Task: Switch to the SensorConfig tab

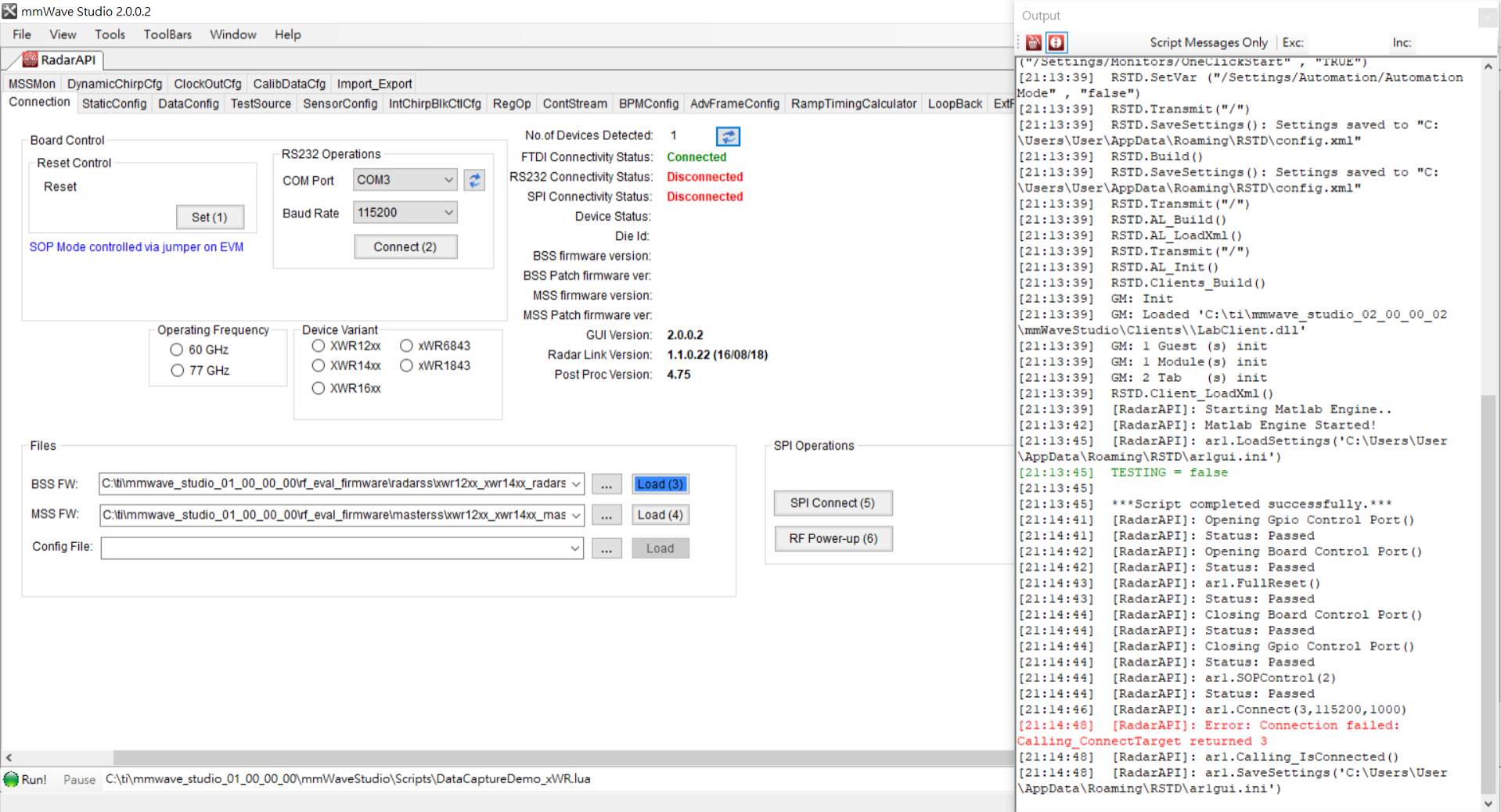Action: point(340,104)
